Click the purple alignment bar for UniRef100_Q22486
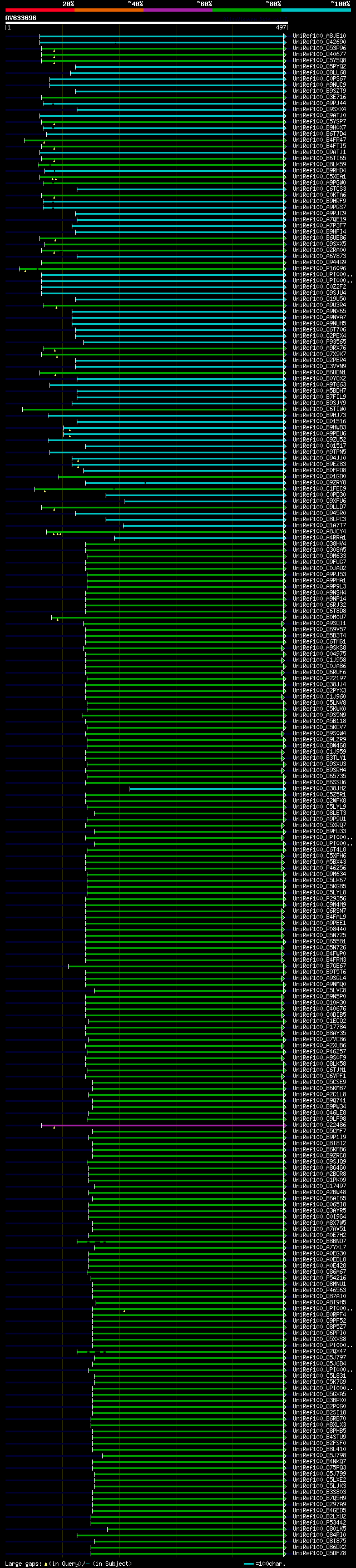The image size is (356, 1568). (164, 1125)
